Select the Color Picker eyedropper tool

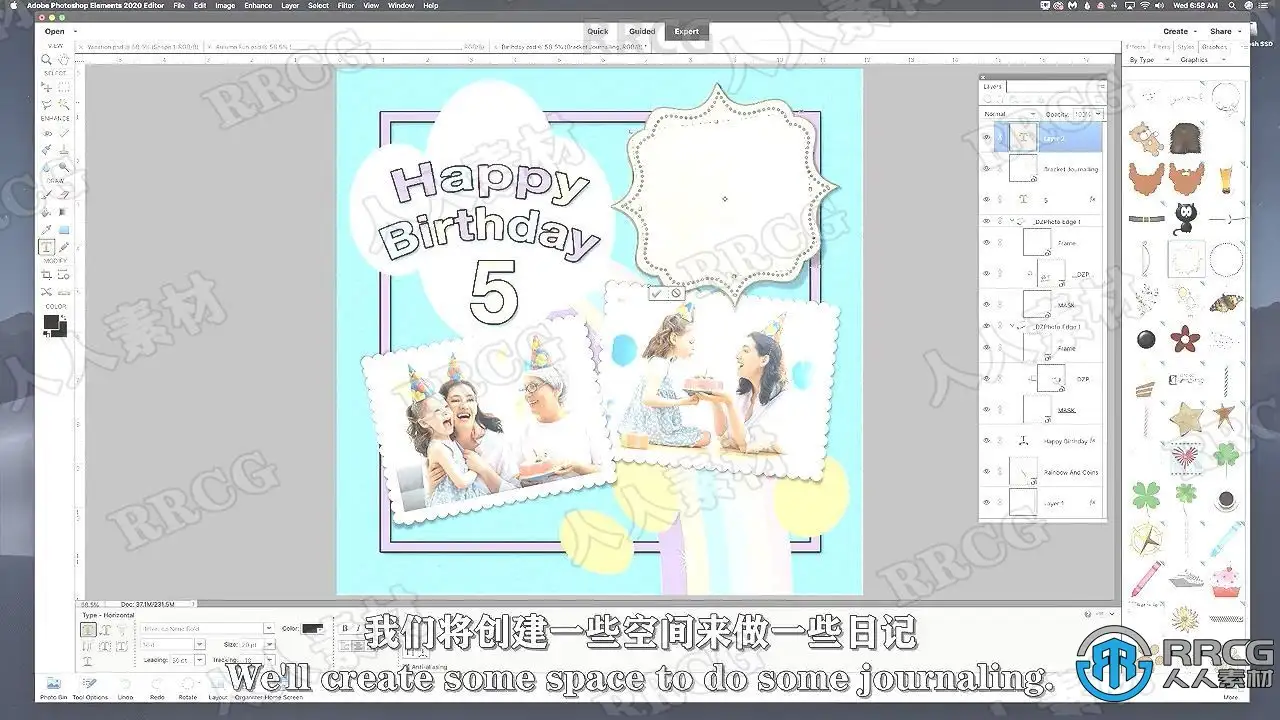tap(46, 228)
